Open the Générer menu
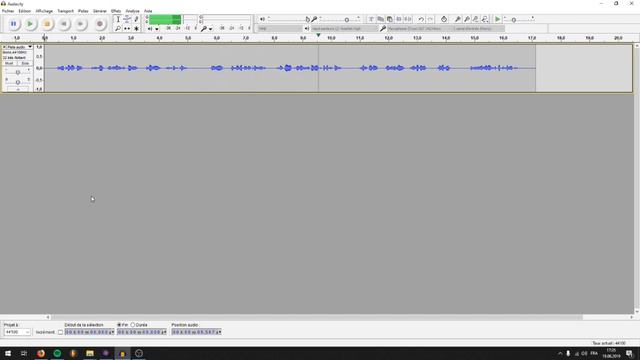 (x=100, y=11)
